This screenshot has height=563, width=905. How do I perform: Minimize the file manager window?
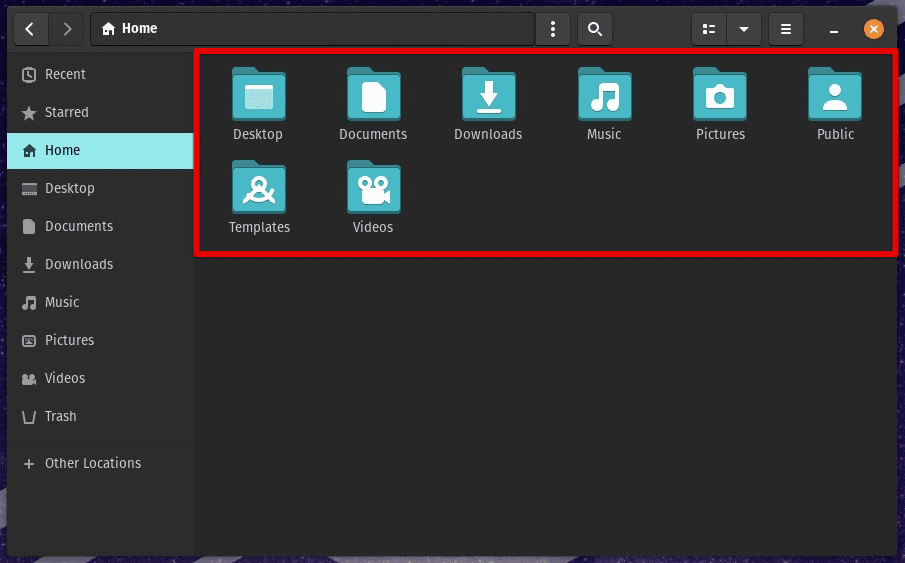(x=833, y=30)
